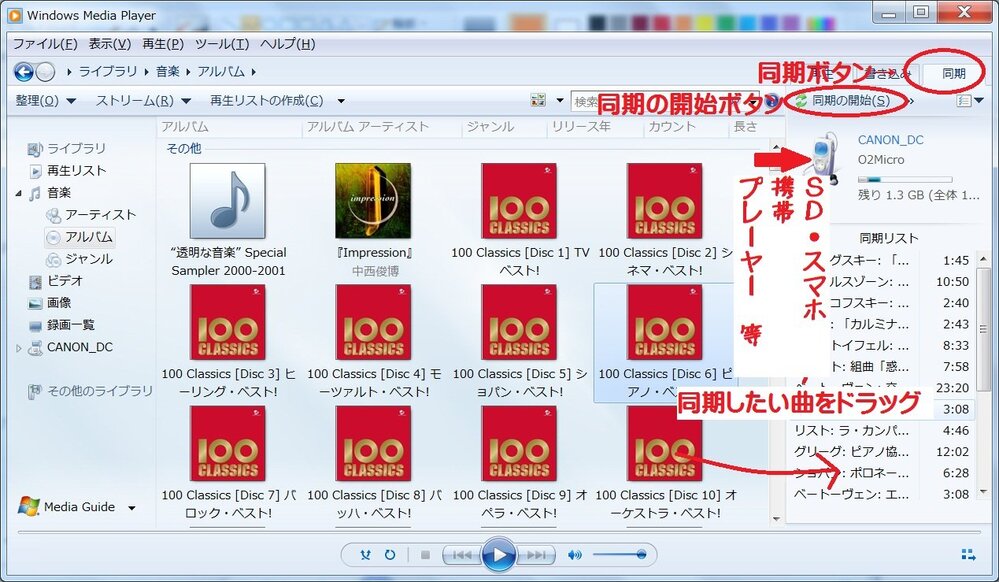This screenshot has height=582, width=999.
Task: Open その他のライブラリ
Action: click(x=100, y=391)
